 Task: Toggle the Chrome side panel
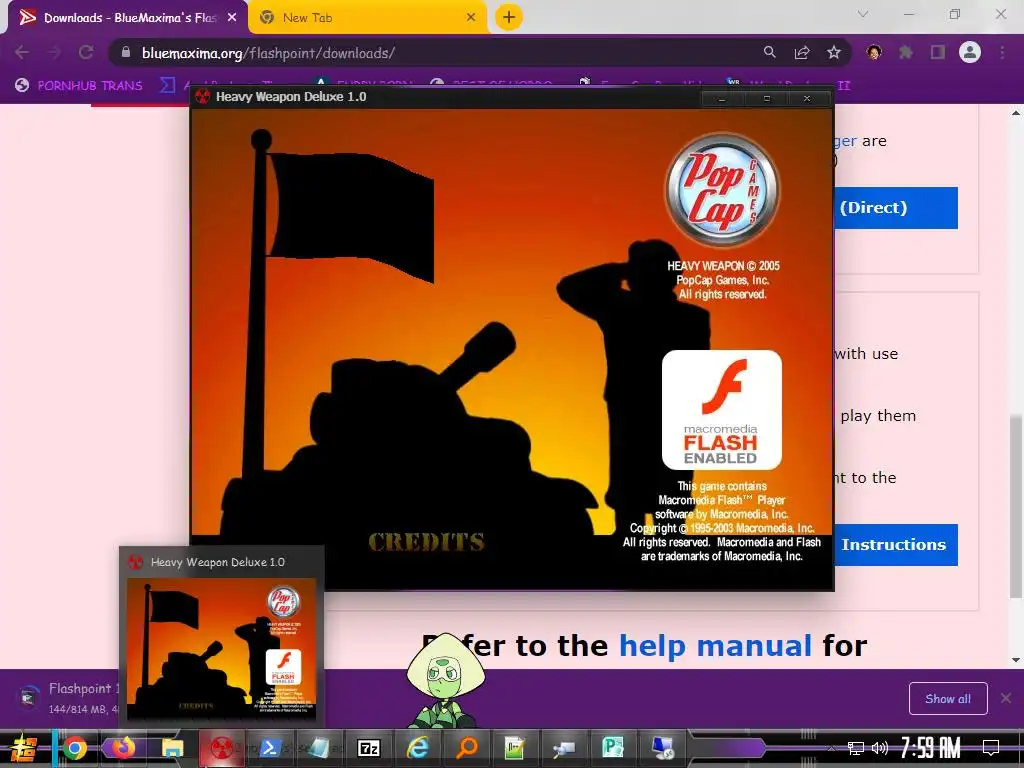pos(938,52)
